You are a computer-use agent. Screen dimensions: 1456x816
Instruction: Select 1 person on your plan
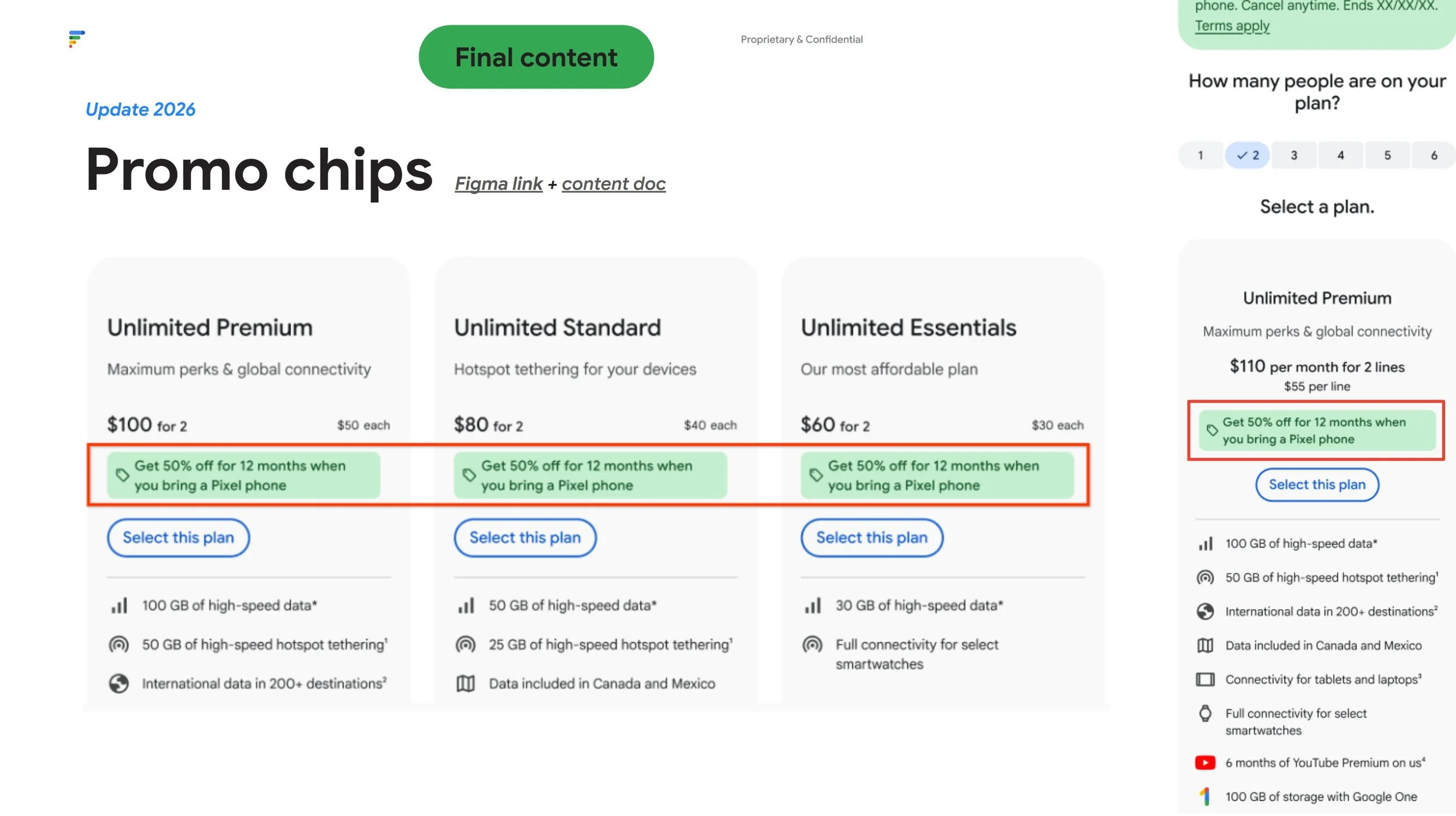pyautogui.click(x=1200, y=156)
